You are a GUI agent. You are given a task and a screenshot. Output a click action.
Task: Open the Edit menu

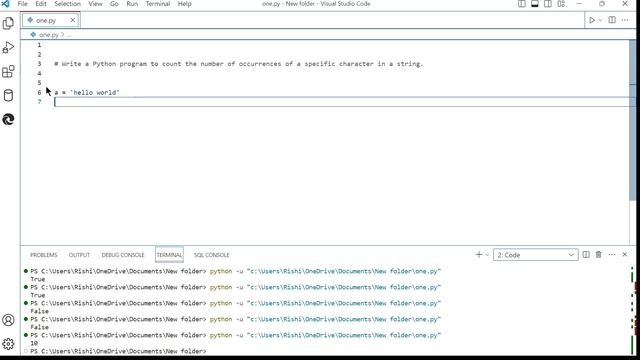tap(41, 4)
